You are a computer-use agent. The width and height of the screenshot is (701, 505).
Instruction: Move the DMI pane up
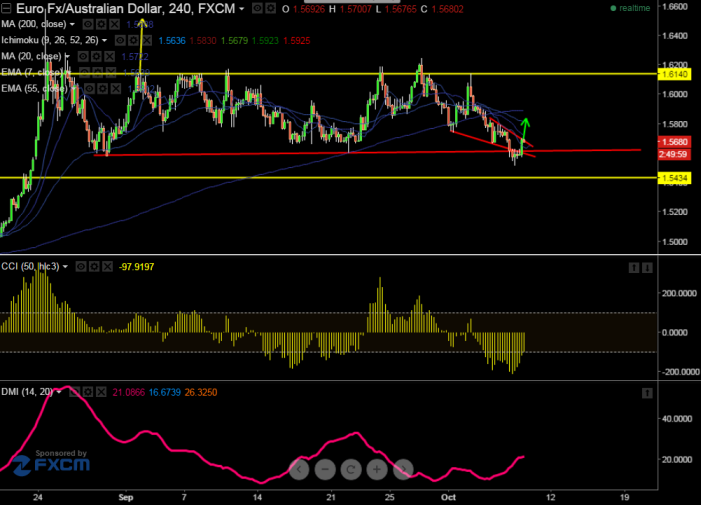pyautogui.click(x=647, y=393)
